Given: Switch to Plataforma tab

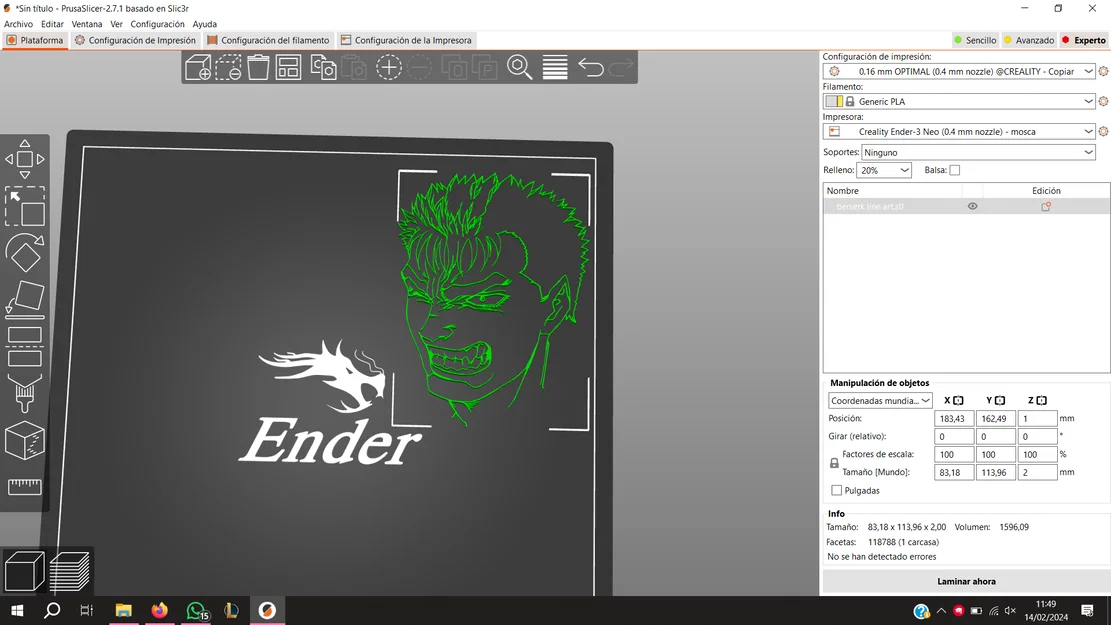Looking at the screenshot, I should coord(35,40).
